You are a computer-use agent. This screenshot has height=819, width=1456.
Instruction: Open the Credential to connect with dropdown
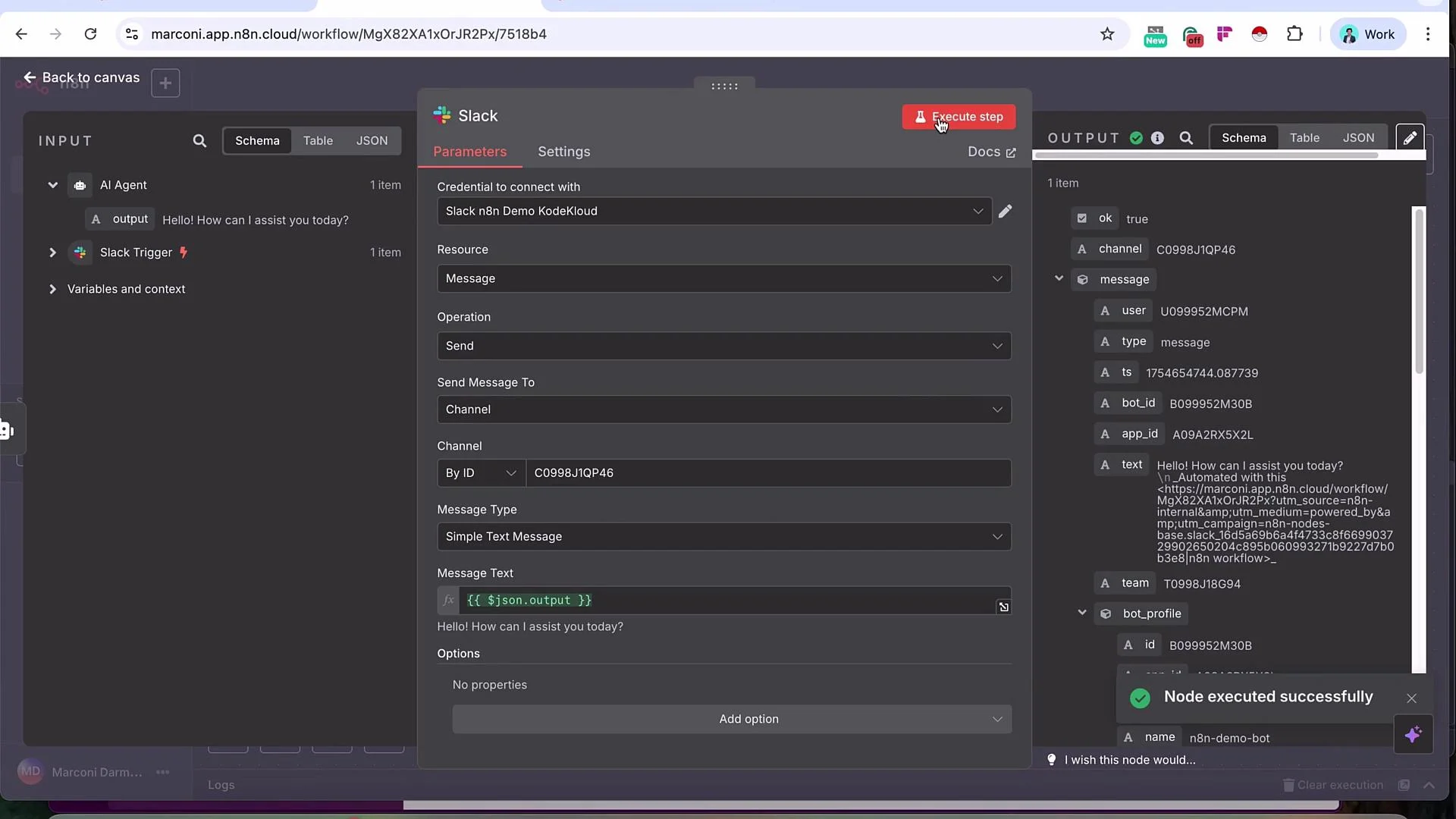(x=714, y=212)
